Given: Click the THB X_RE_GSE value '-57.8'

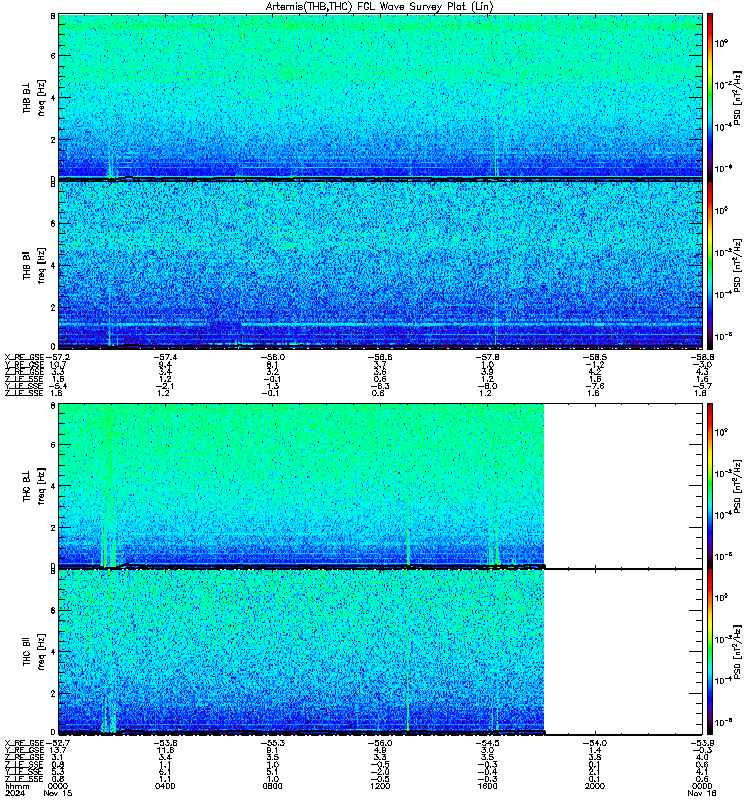Looking at the screenshot, I should 487,357.
